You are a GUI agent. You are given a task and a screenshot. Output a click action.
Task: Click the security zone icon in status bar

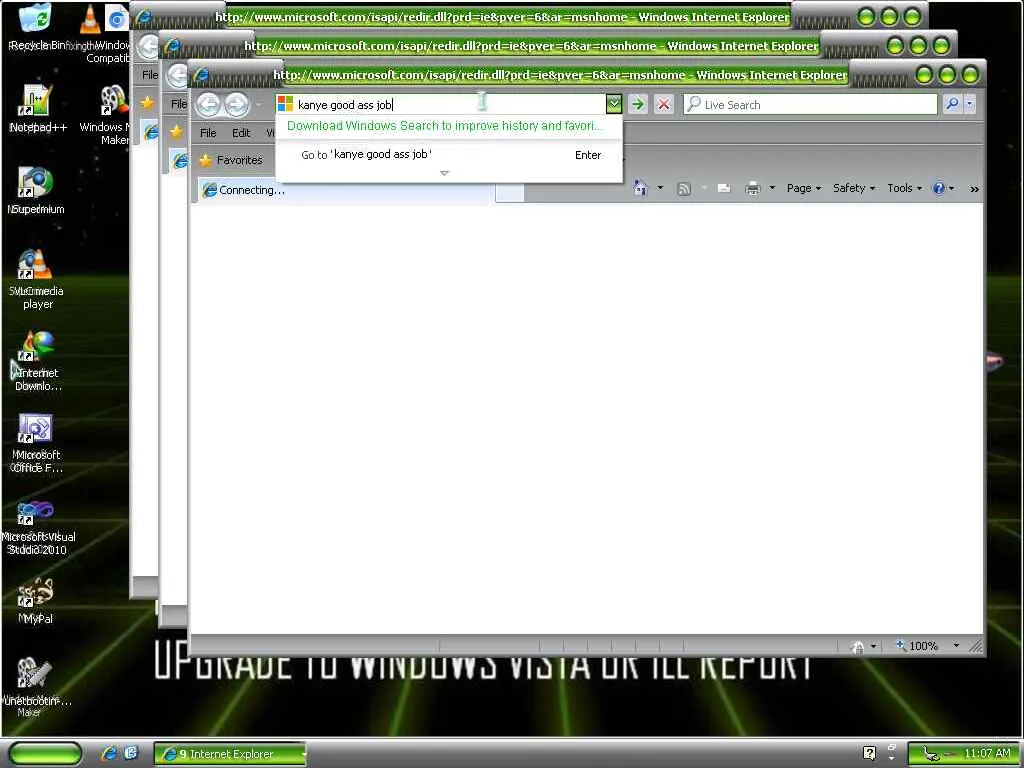click(859, 647)
